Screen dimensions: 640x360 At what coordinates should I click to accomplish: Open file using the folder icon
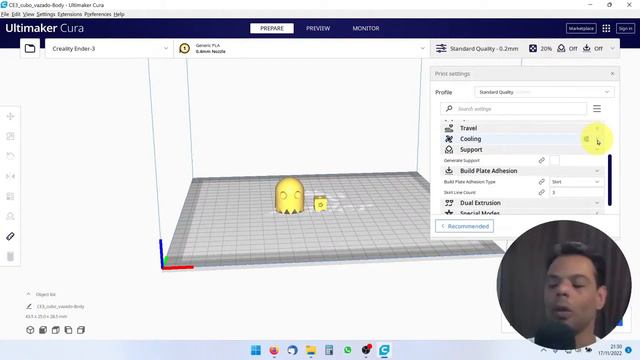coord(30,49)
